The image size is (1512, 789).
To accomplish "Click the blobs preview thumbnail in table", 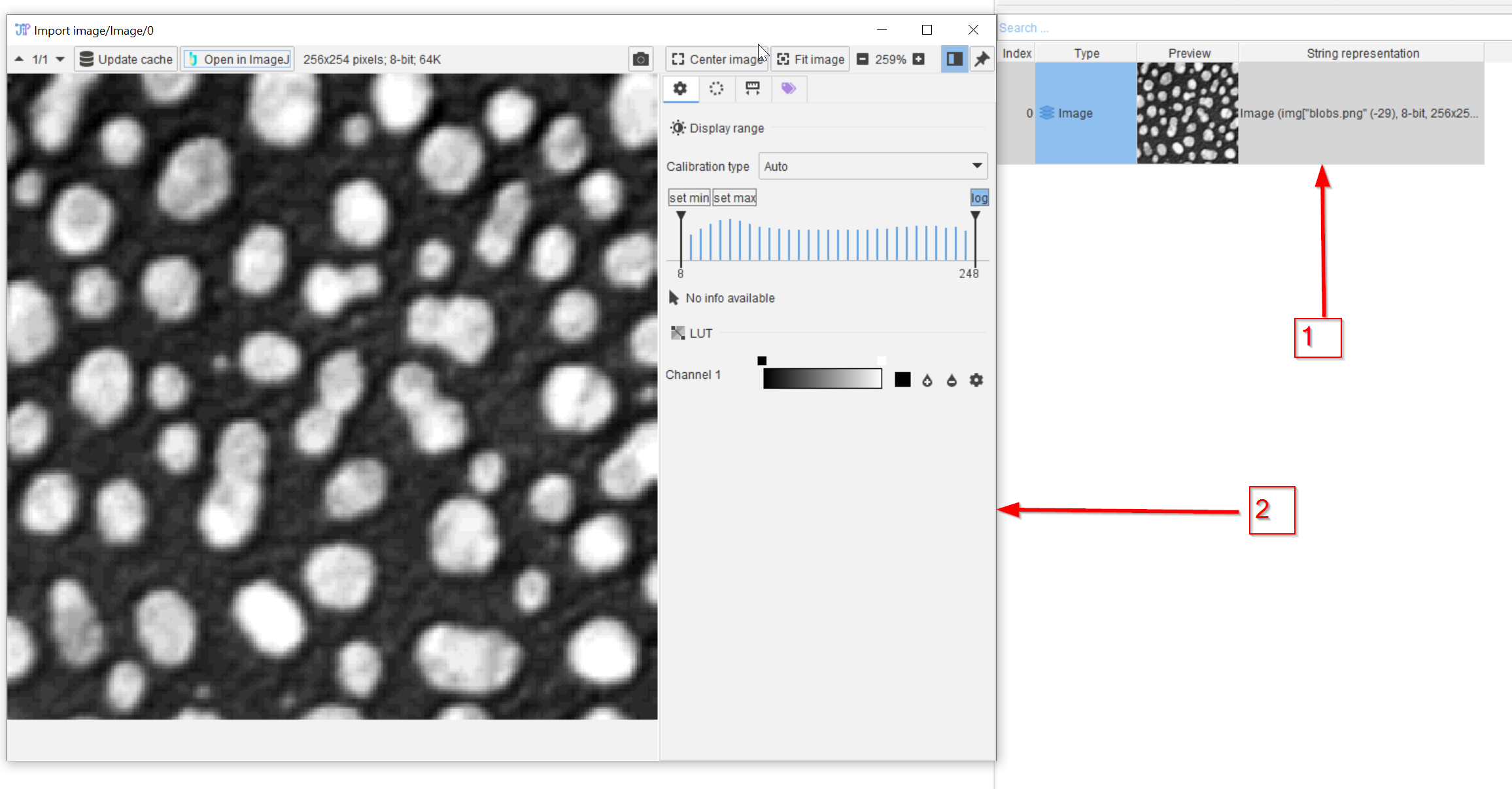I will [1187, 113].
